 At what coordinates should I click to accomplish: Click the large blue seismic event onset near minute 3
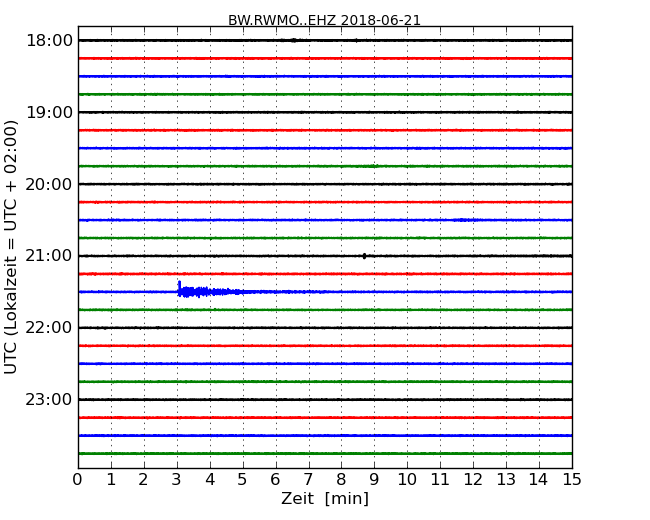click(179, 289)
